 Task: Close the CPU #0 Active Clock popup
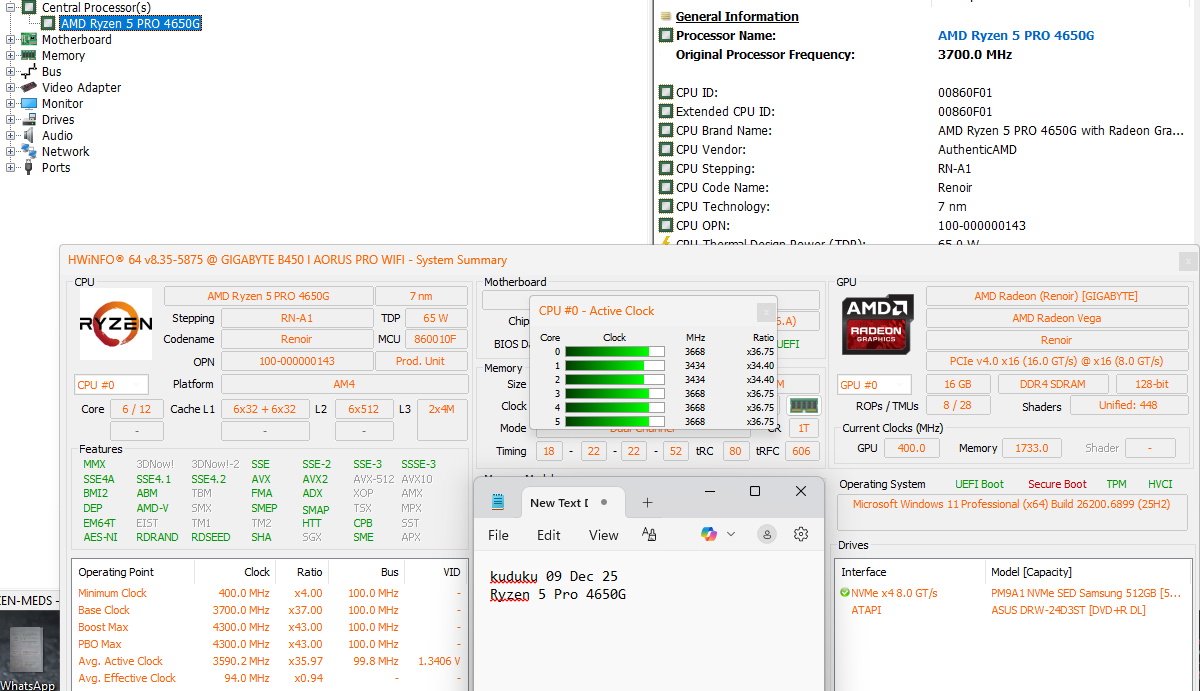765,311
